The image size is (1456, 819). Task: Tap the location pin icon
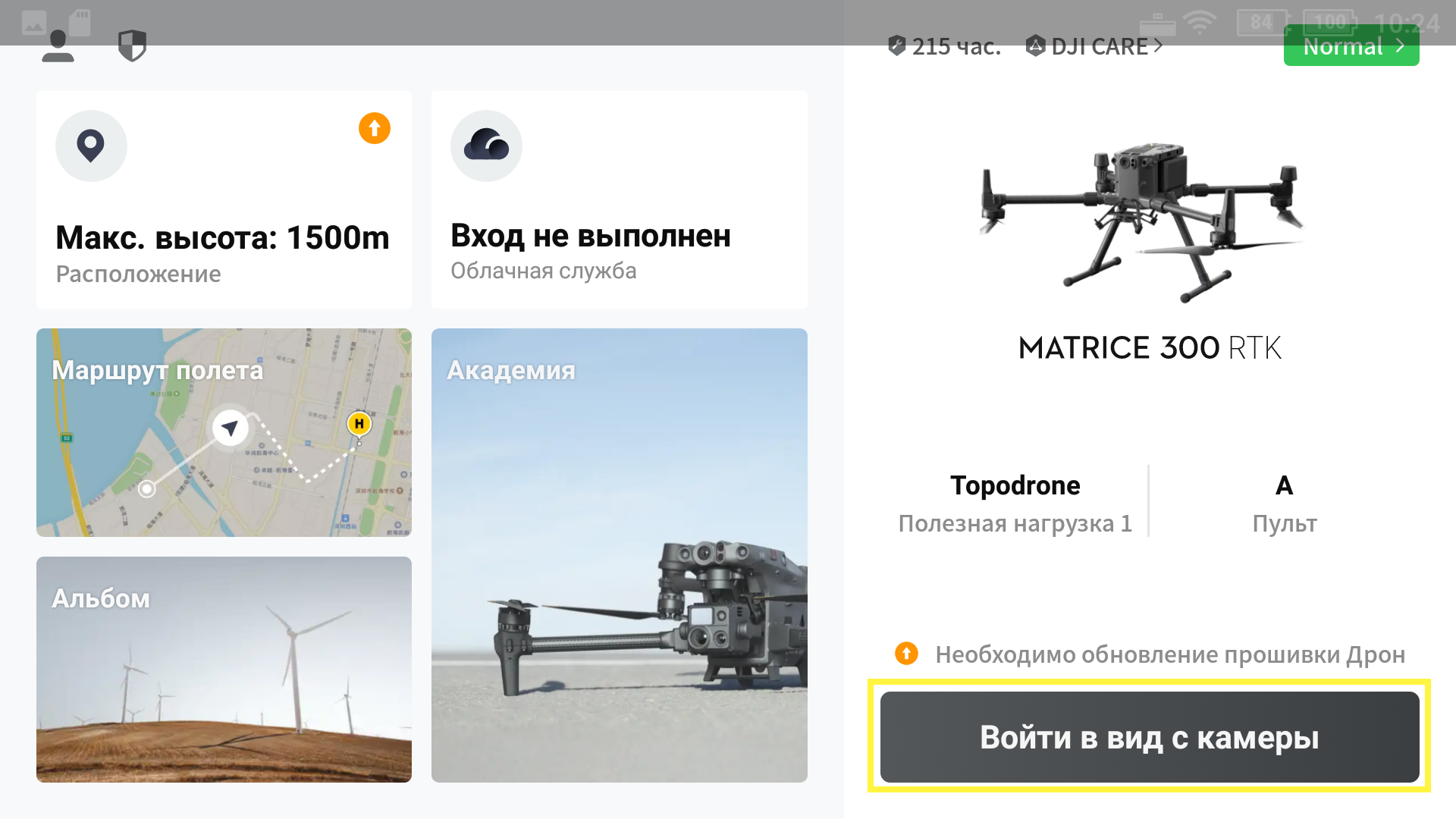pos(91,146)
